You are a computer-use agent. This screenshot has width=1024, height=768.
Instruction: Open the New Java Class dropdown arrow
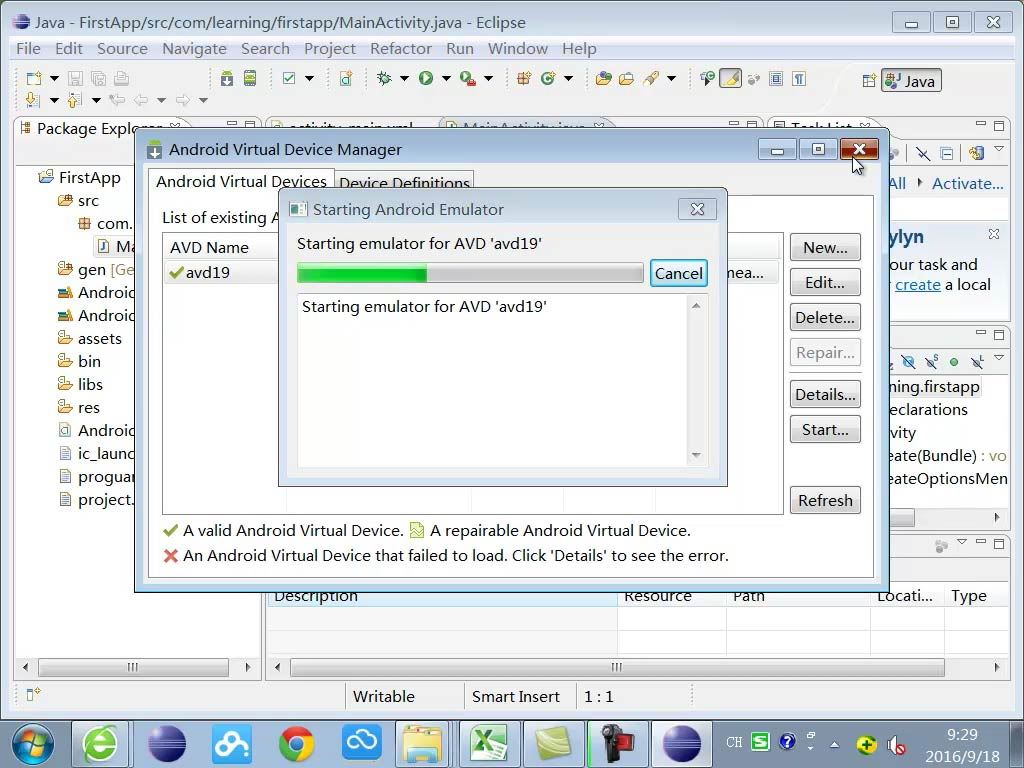[x=568, y=78]
